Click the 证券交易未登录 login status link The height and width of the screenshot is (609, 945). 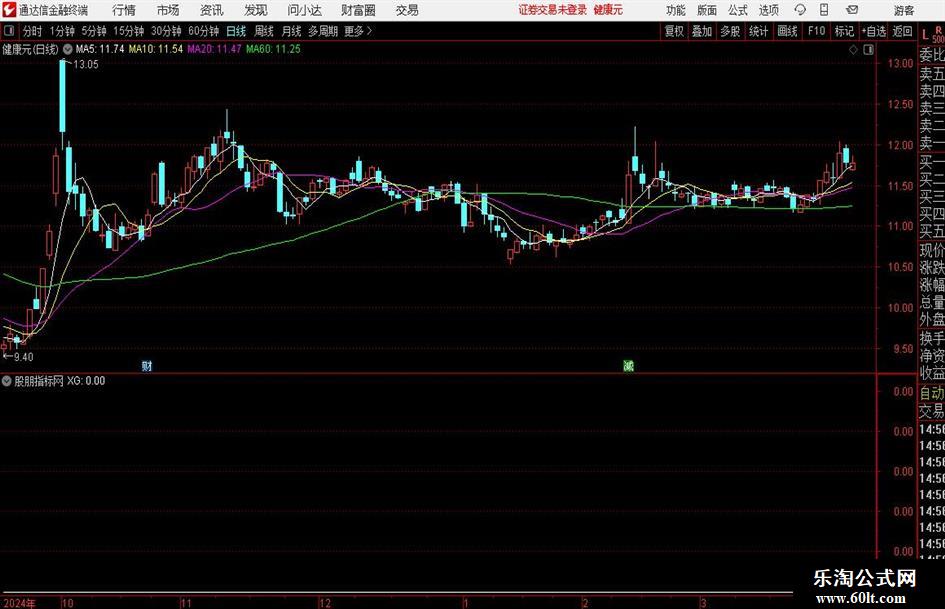coord(553,10)
